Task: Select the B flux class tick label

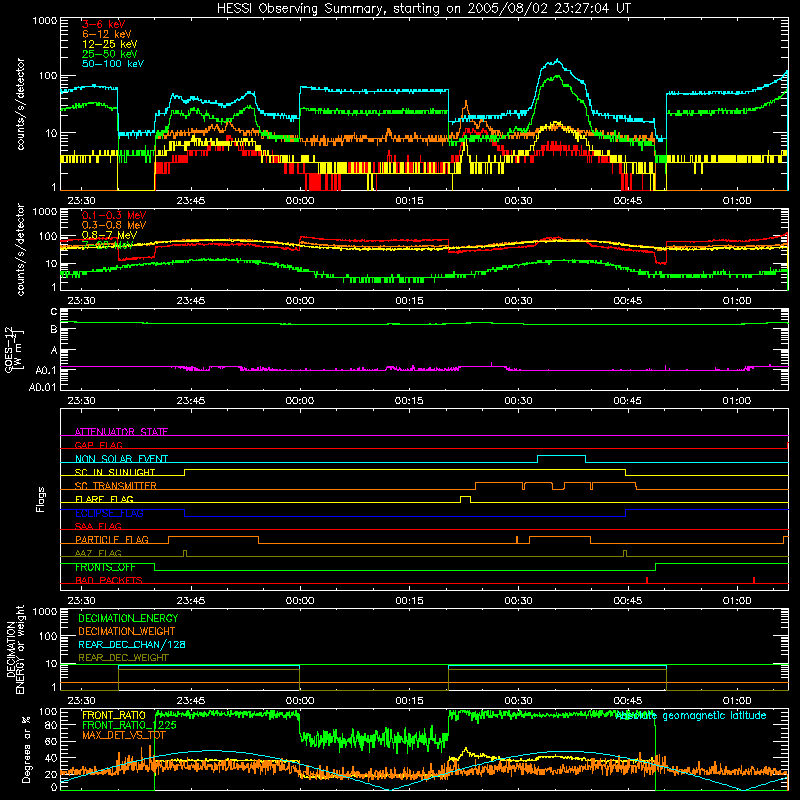Action: pos(54,330)
